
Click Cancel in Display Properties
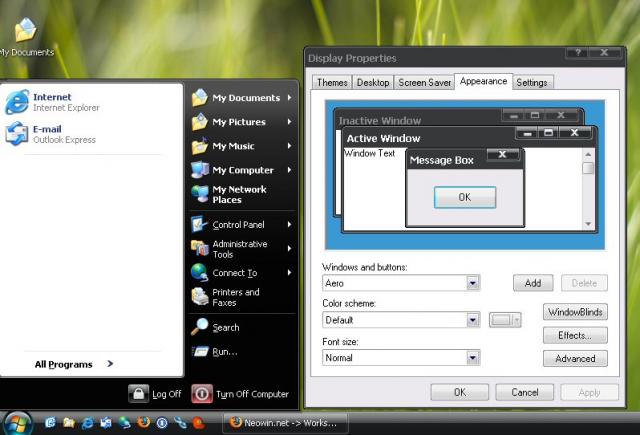525,393
